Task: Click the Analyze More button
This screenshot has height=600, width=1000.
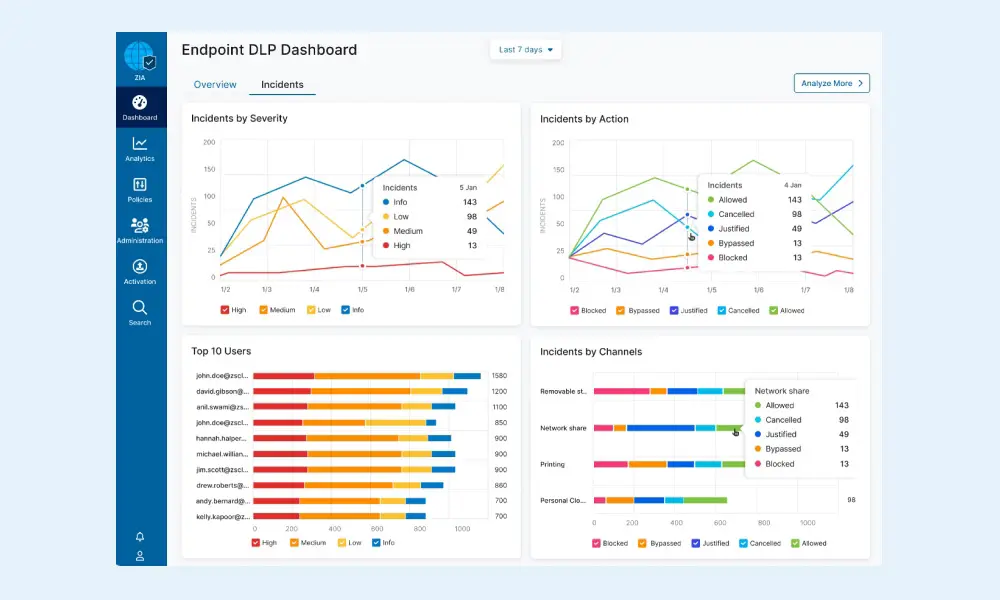Action: click(x=831, y=84)
